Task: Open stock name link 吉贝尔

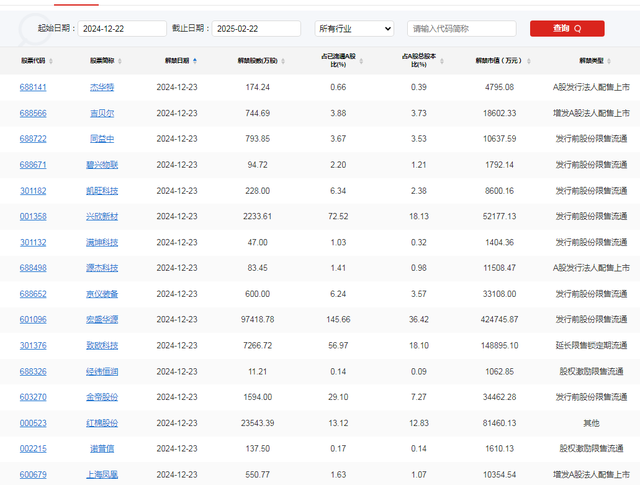Action: (x=102, y=113)
